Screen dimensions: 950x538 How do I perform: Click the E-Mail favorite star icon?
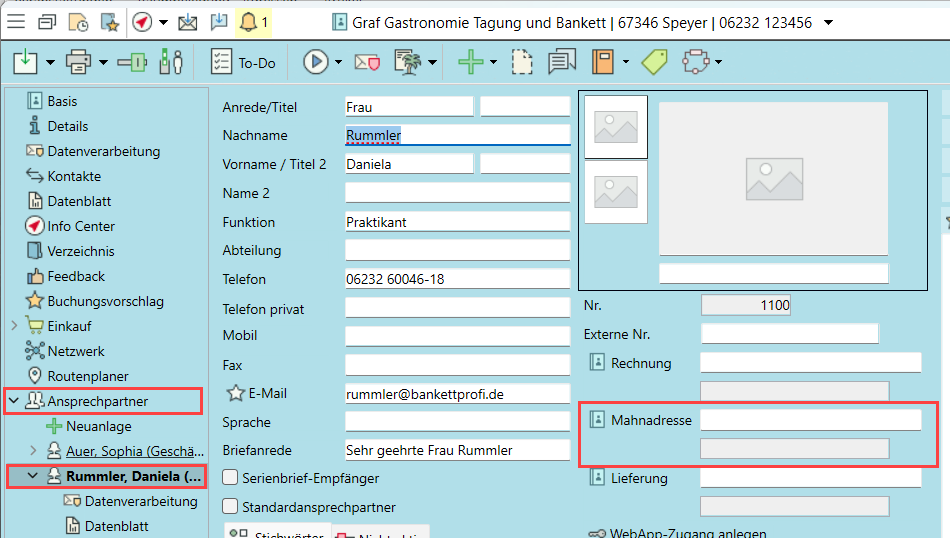[x=235, y=393]
